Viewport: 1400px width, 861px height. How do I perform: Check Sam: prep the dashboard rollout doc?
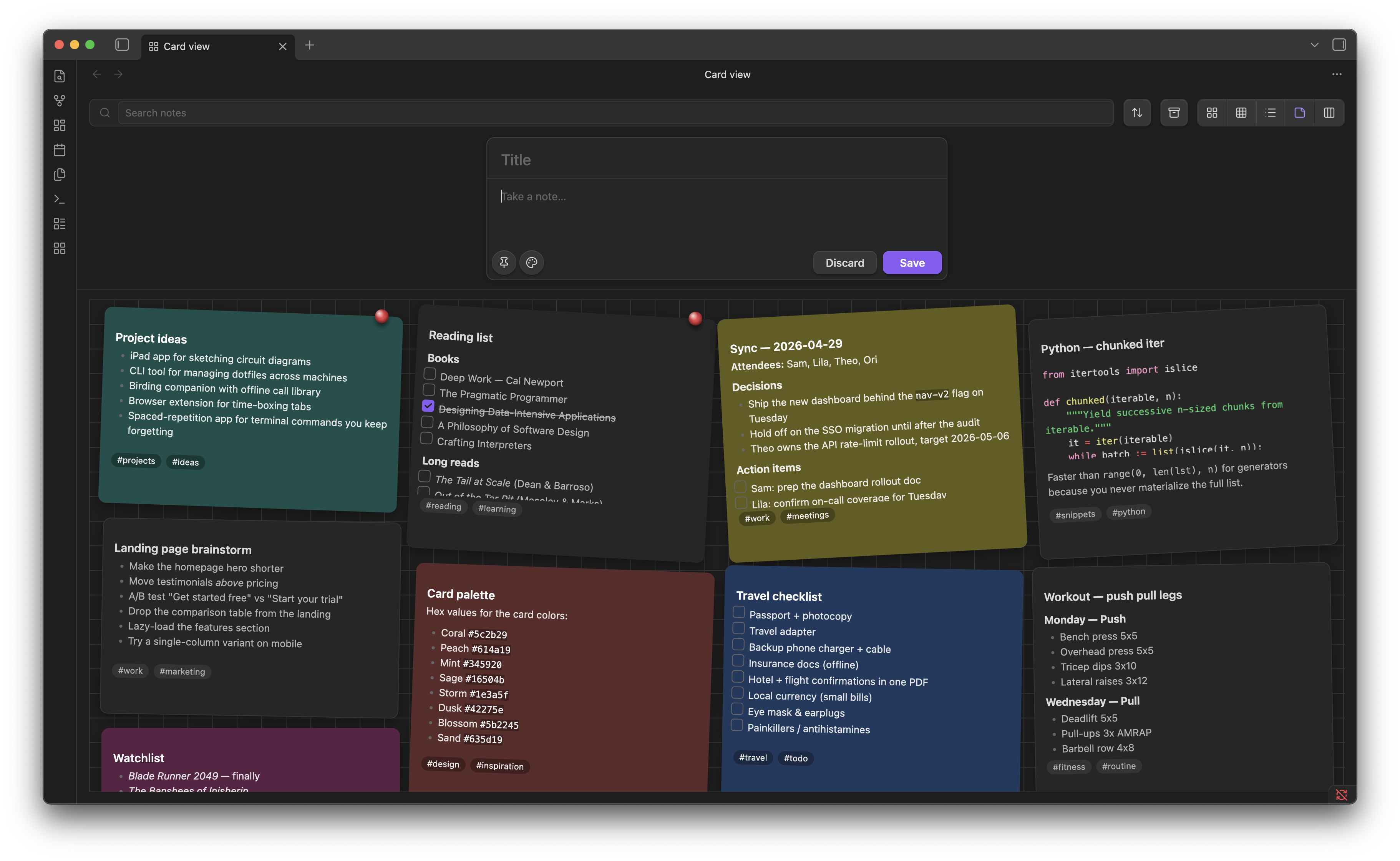point(740,487)
